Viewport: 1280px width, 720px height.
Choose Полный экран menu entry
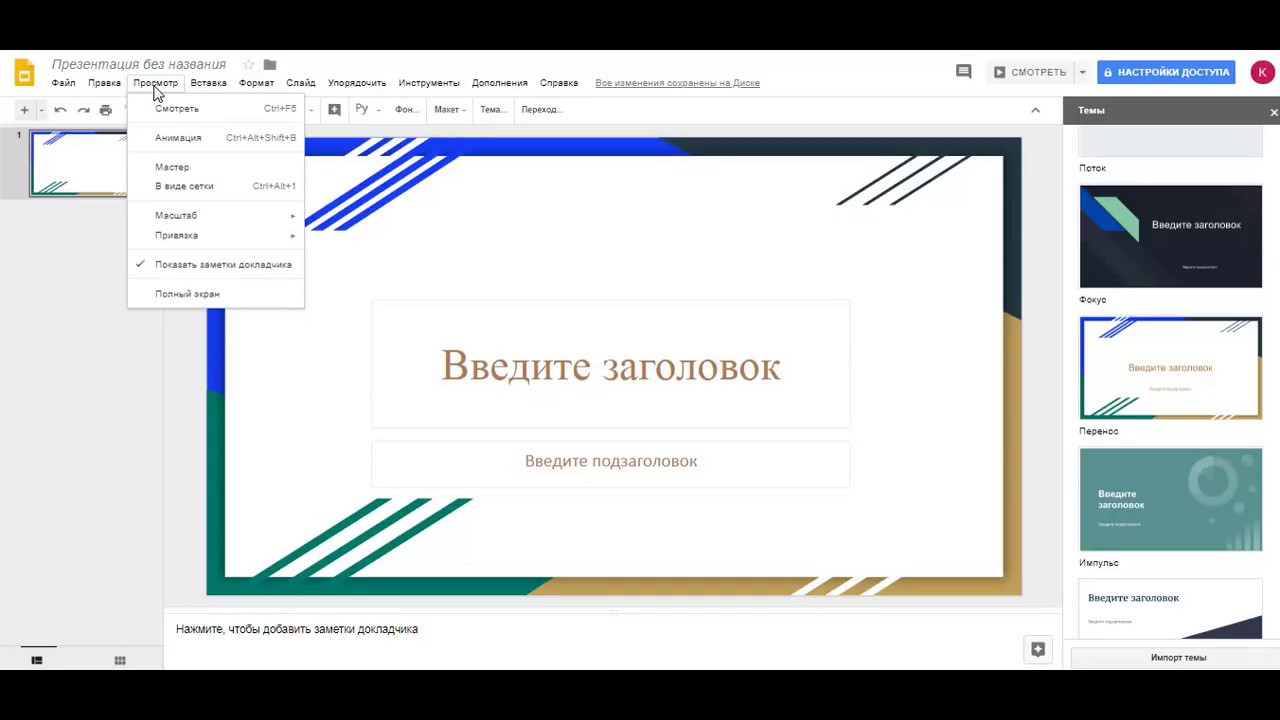click(x=216, y=294)
